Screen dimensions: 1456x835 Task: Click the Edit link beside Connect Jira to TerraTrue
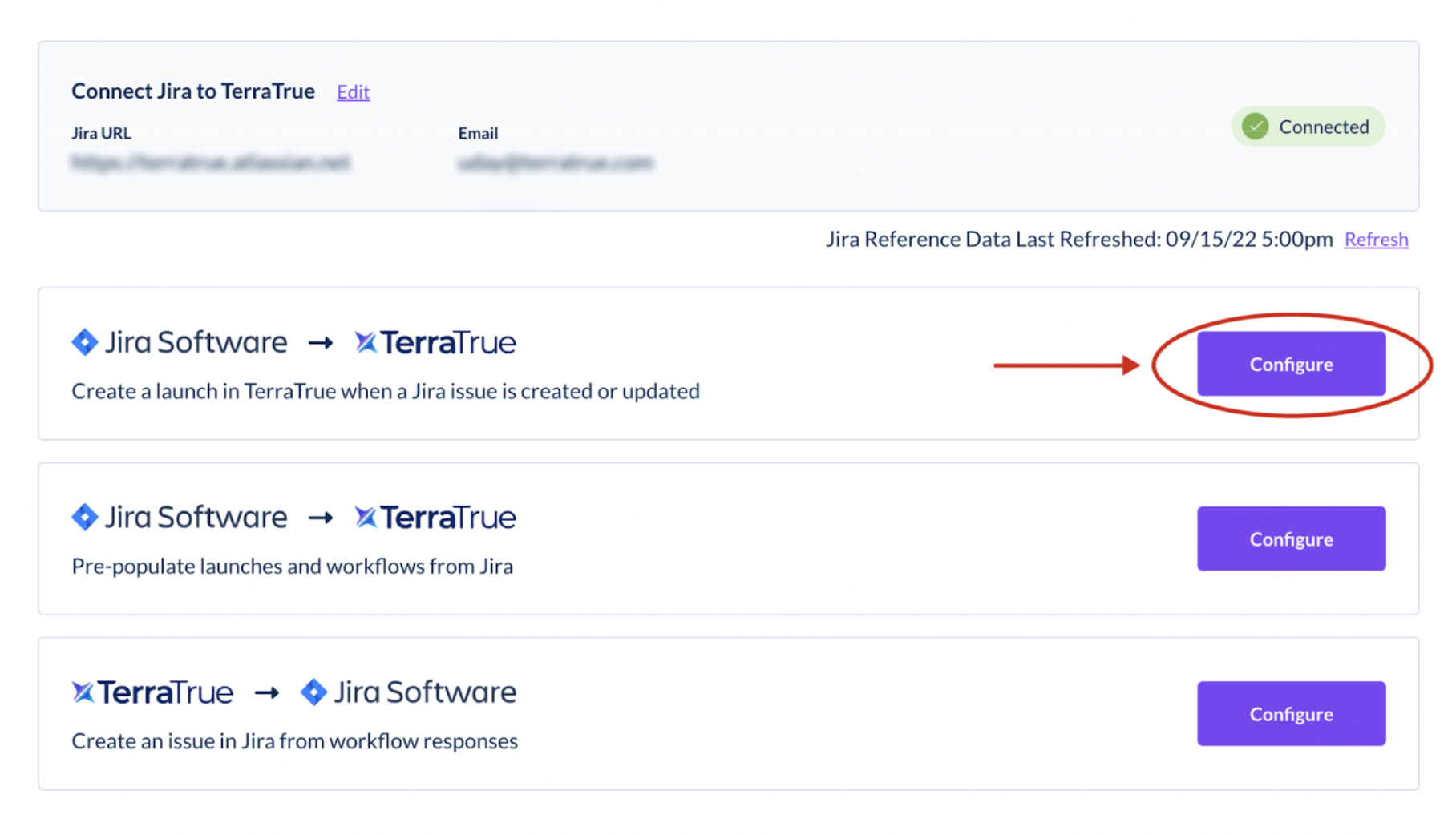(x=353, y=91)
